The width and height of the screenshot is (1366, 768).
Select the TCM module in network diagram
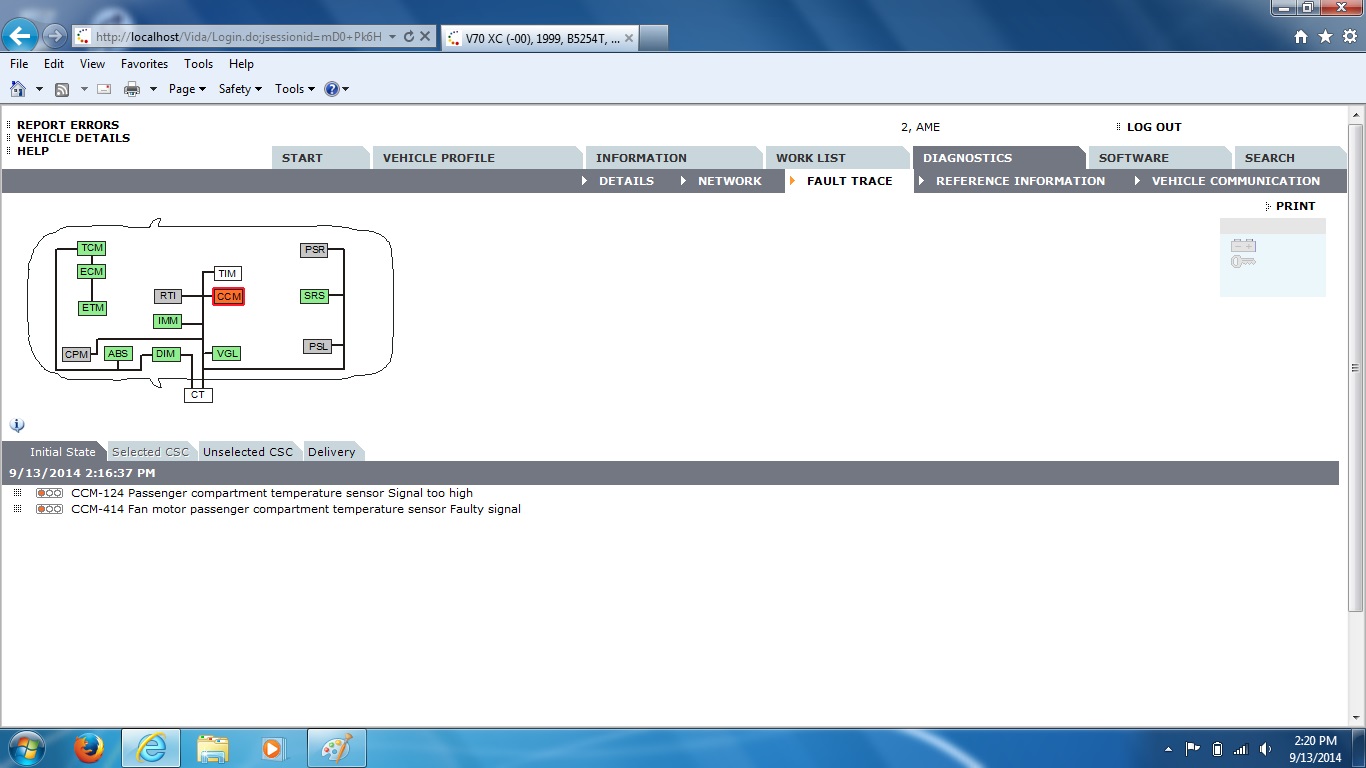(92, 248)
